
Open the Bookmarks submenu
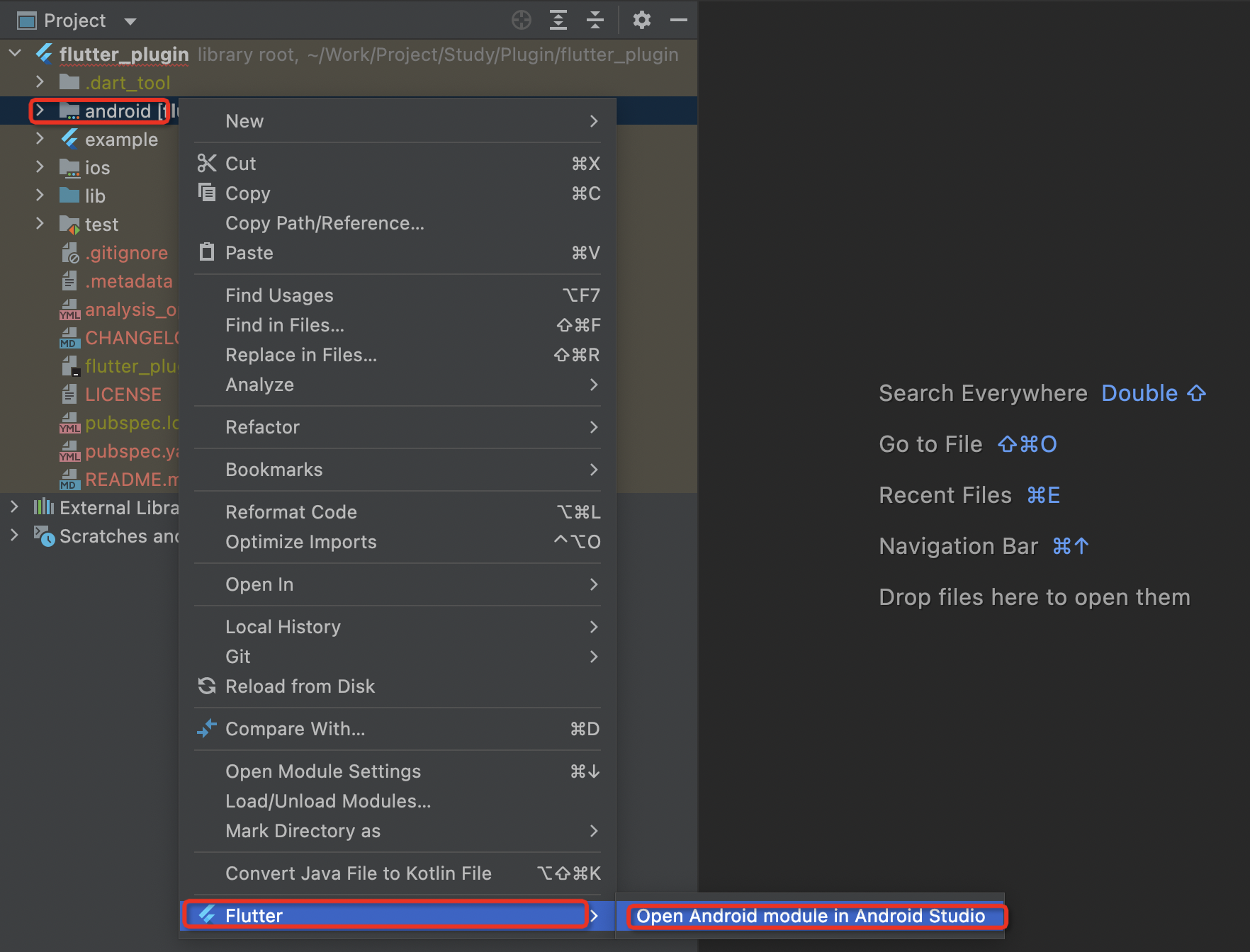(398, 470)
